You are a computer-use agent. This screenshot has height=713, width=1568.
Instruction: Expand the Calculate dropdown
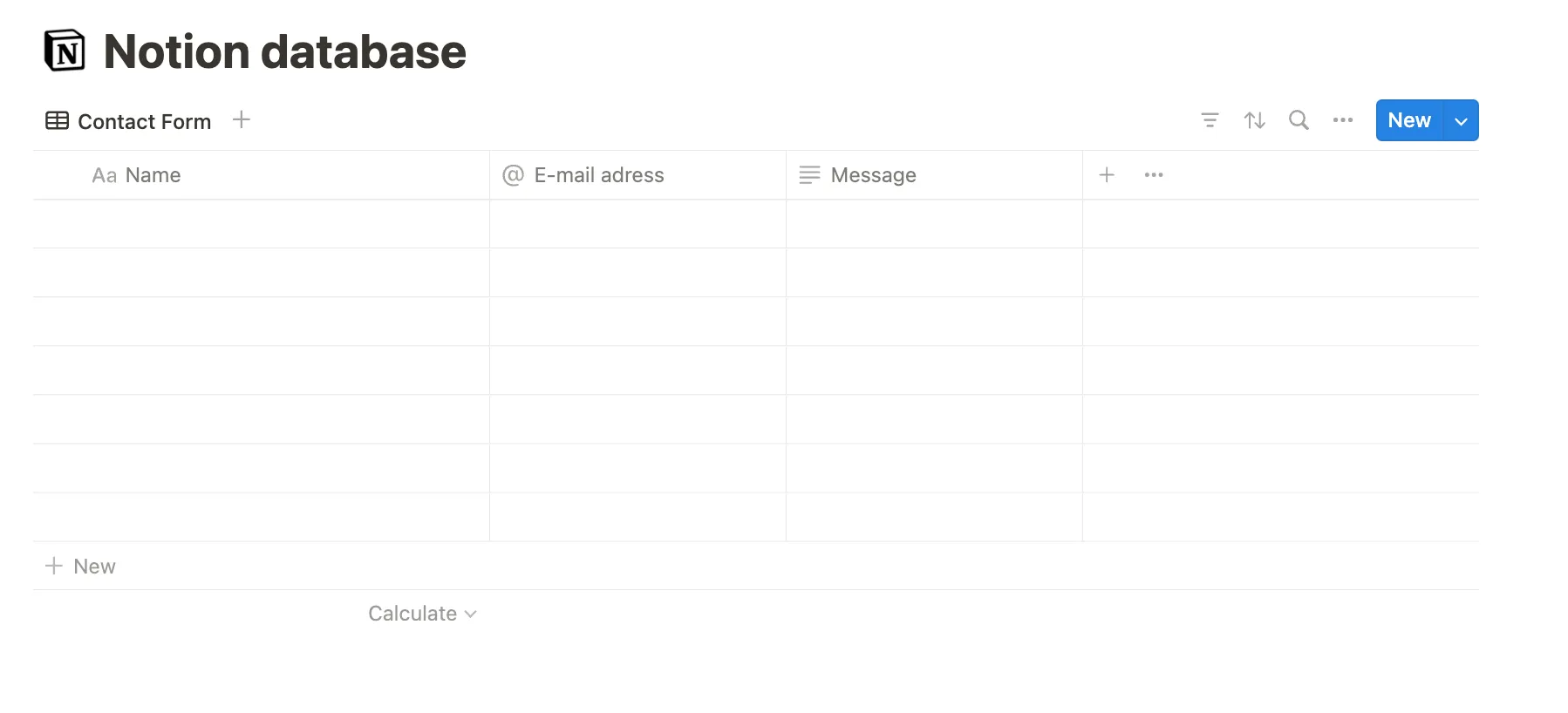point(422,614)
